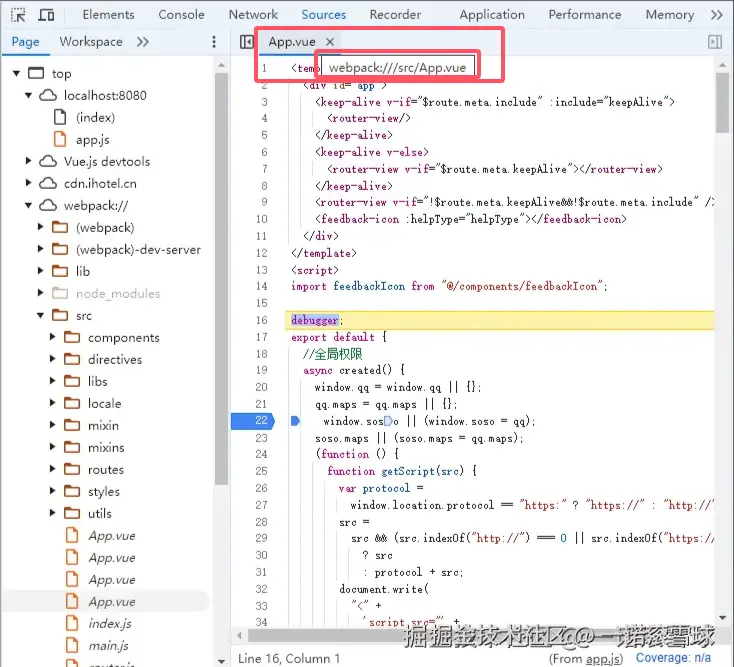The image size is (734, 667).
Task: Hide the navigator sidebar icon
Action: coord(247,42)
